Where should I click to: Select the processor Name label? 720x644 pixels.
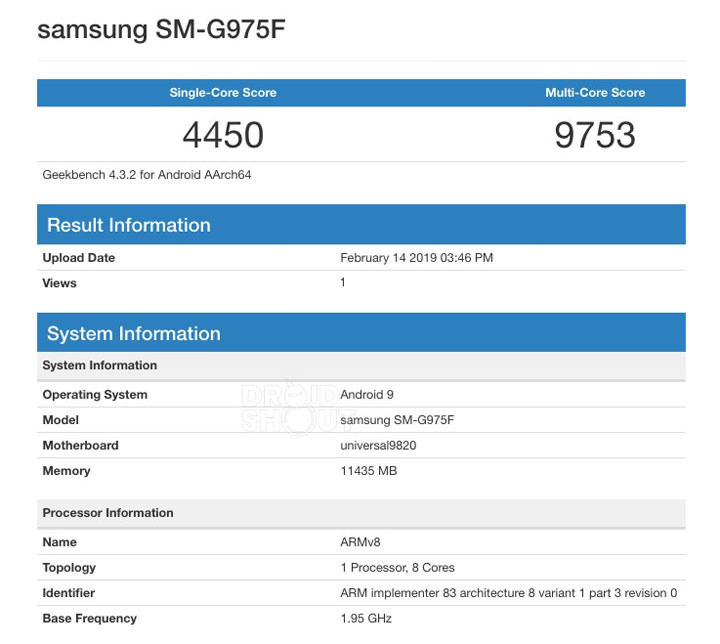[x=60, y=542]
